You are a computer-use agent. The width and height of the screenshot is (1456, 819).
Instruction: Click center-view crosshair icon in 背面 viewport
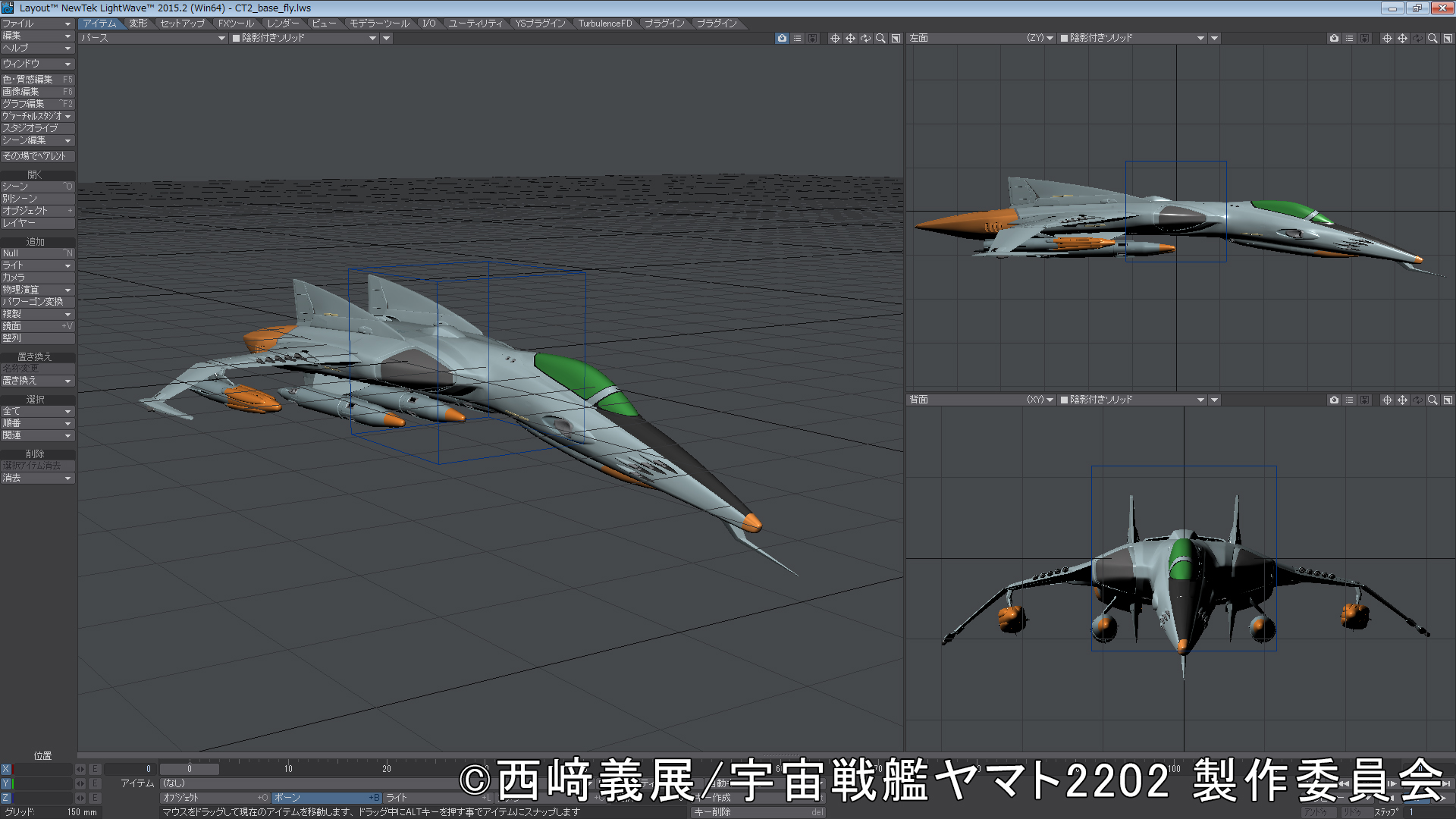coord(1387,400)
